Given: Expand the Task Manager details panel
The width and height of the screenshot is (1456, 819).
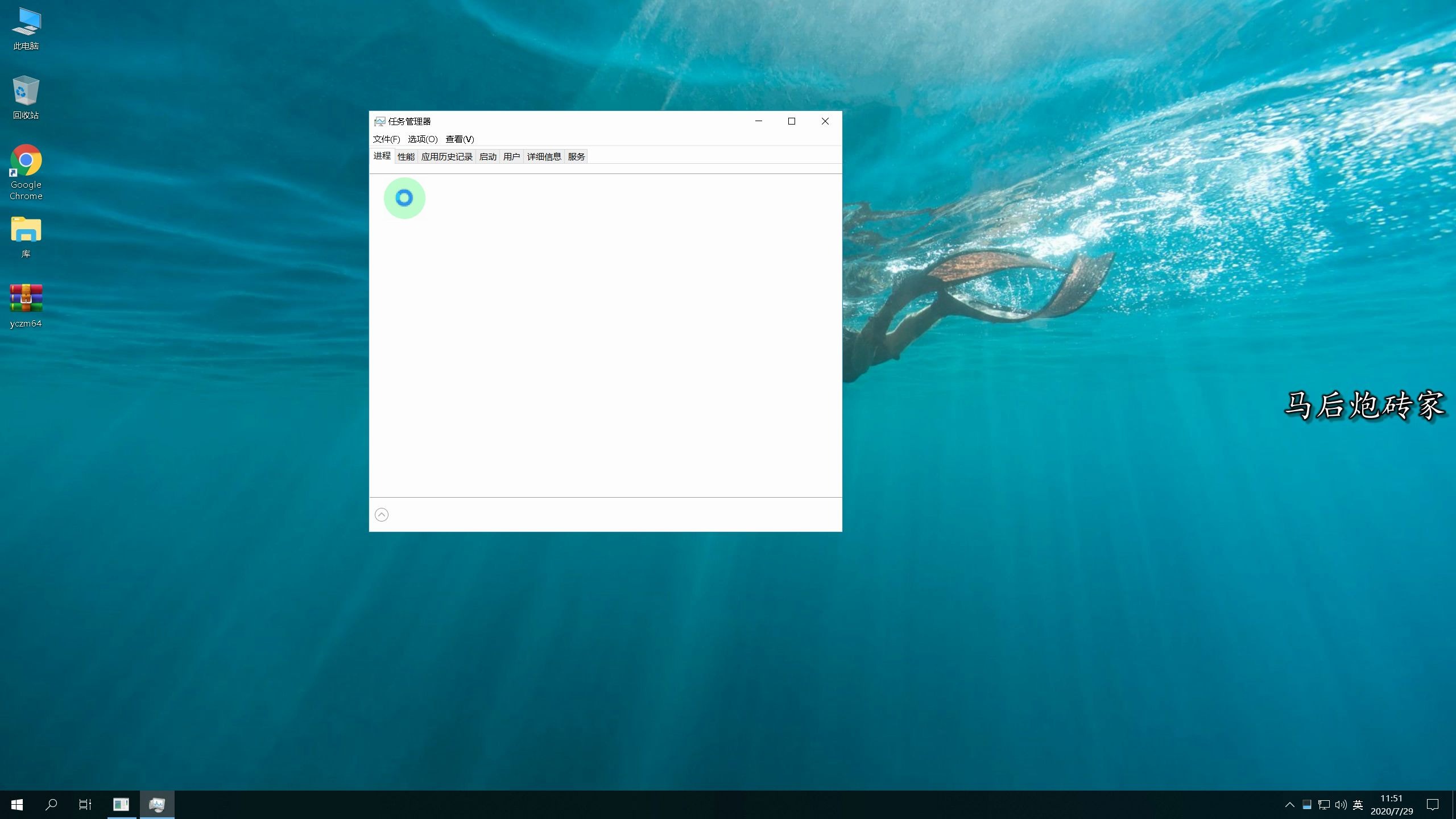Looking at the screenshot, I should click(381, 514).
